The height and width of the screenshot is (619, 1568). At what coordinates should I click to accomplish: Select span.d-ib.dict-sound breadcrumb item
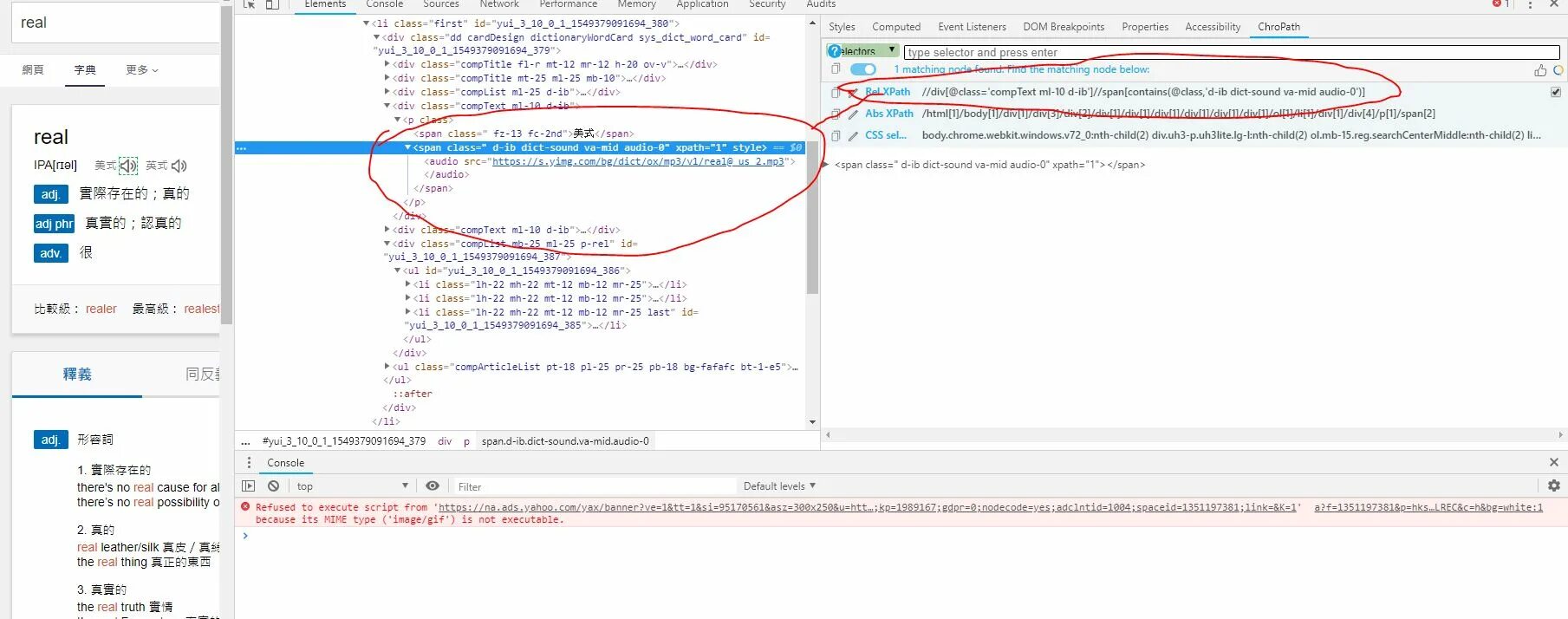565,441
